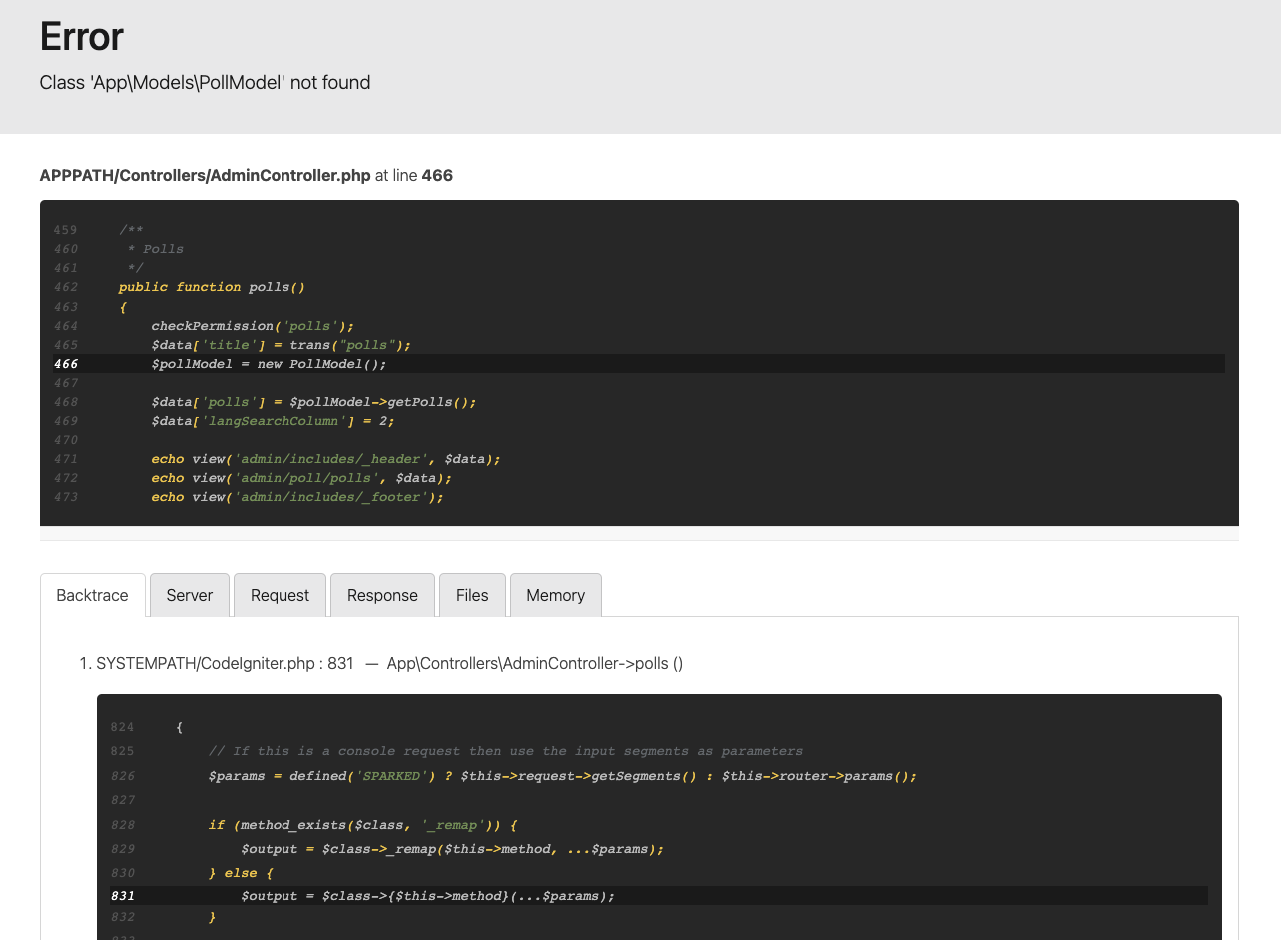This screenshot has height=940, width=1281.
Task: Click the console request comment line
Action: coord(506,751)
